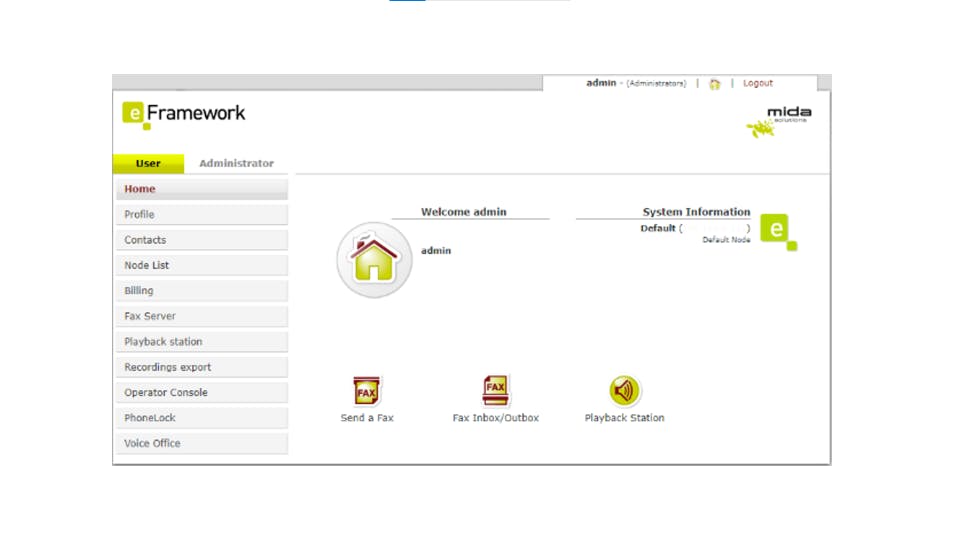The width and height of the screenshot is (960, 540).
Task: Click the (Administrators) group text
Action: [656, 83]
